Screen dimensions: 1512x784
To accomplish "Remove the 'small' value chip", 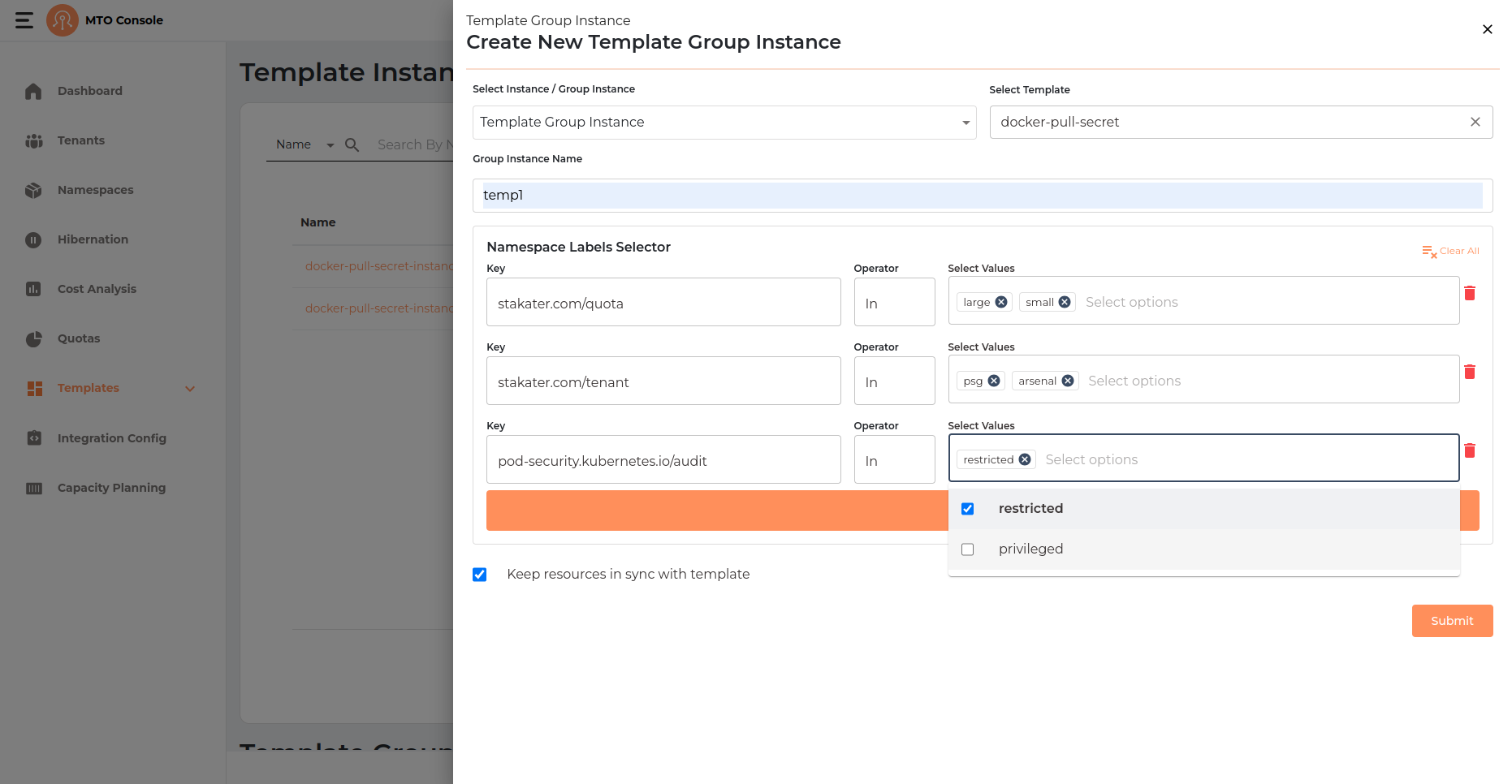I will (x=1065, y=302).
